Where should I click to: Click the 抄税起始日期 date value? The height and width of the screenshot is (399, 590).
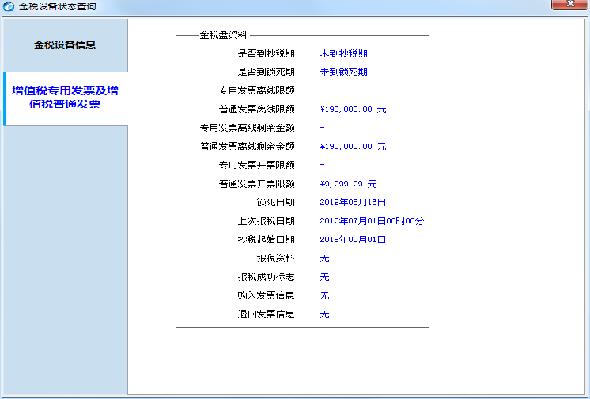pos(353,239)
